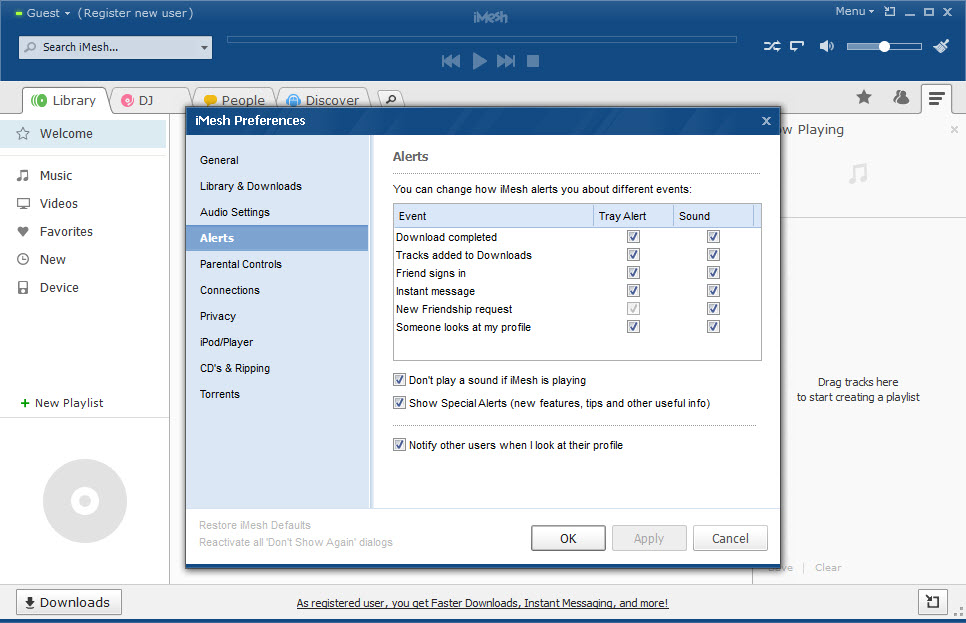966x623 pixels.
Task: Click the pop-out icon at bottom right
Action: pos(932,602)
